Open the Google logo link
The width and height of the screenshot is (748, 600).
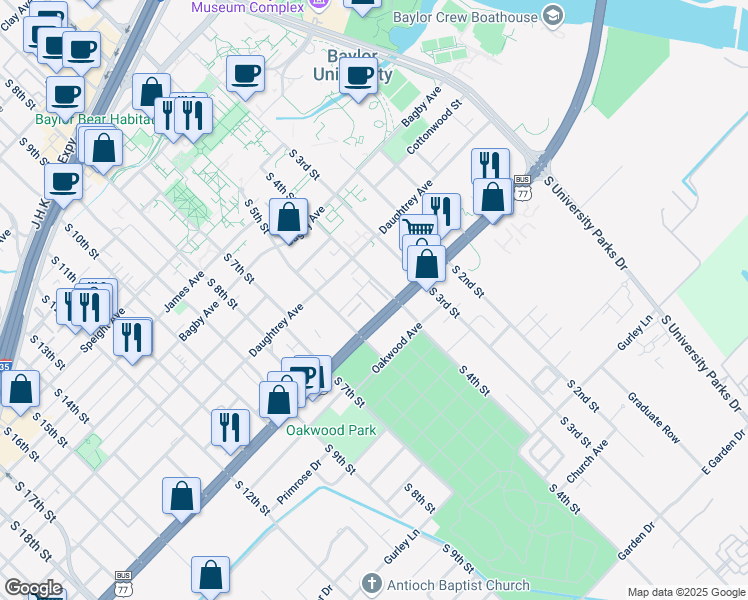[33, 588]
